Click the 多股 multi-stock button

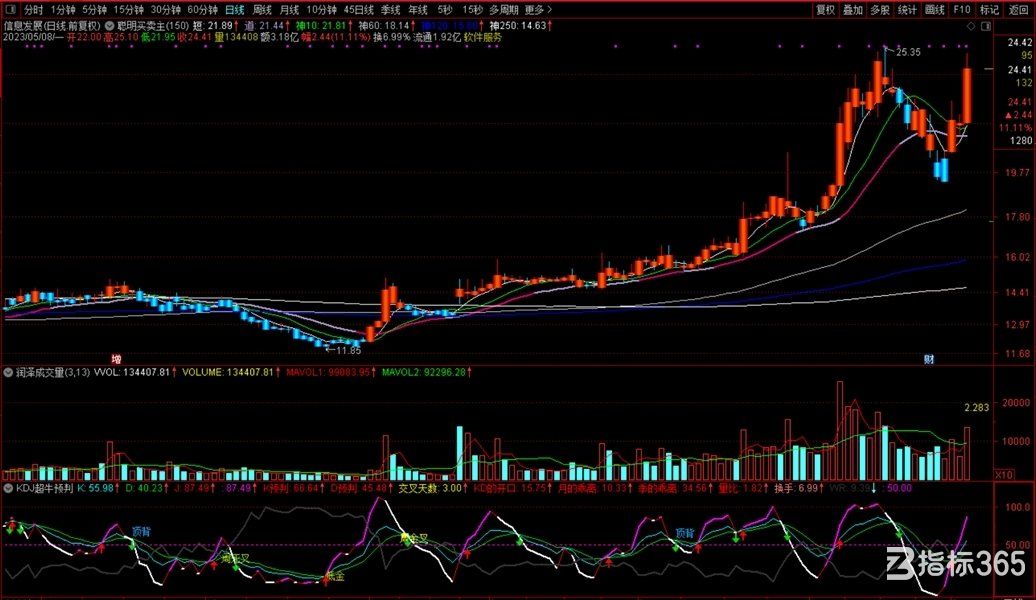tap(880, 10)
